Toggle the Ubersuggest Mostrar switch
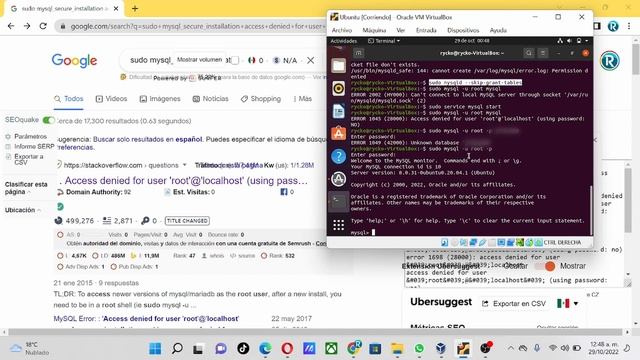Screen dimensions: 640x360 (546, 266)
